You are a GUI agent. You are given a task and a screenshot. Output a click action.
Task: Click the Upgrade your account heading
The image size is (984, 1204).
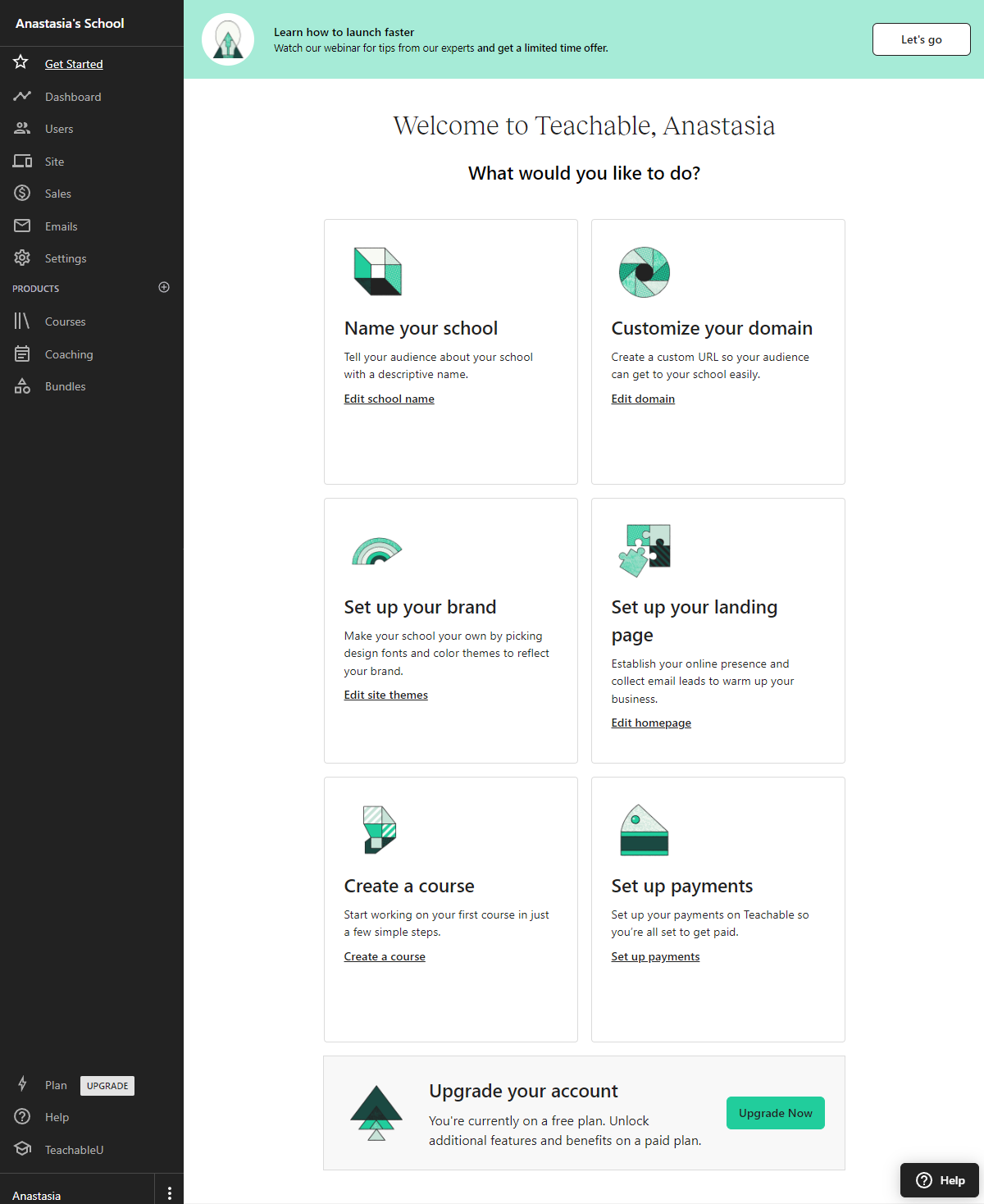click(523, 1091)
